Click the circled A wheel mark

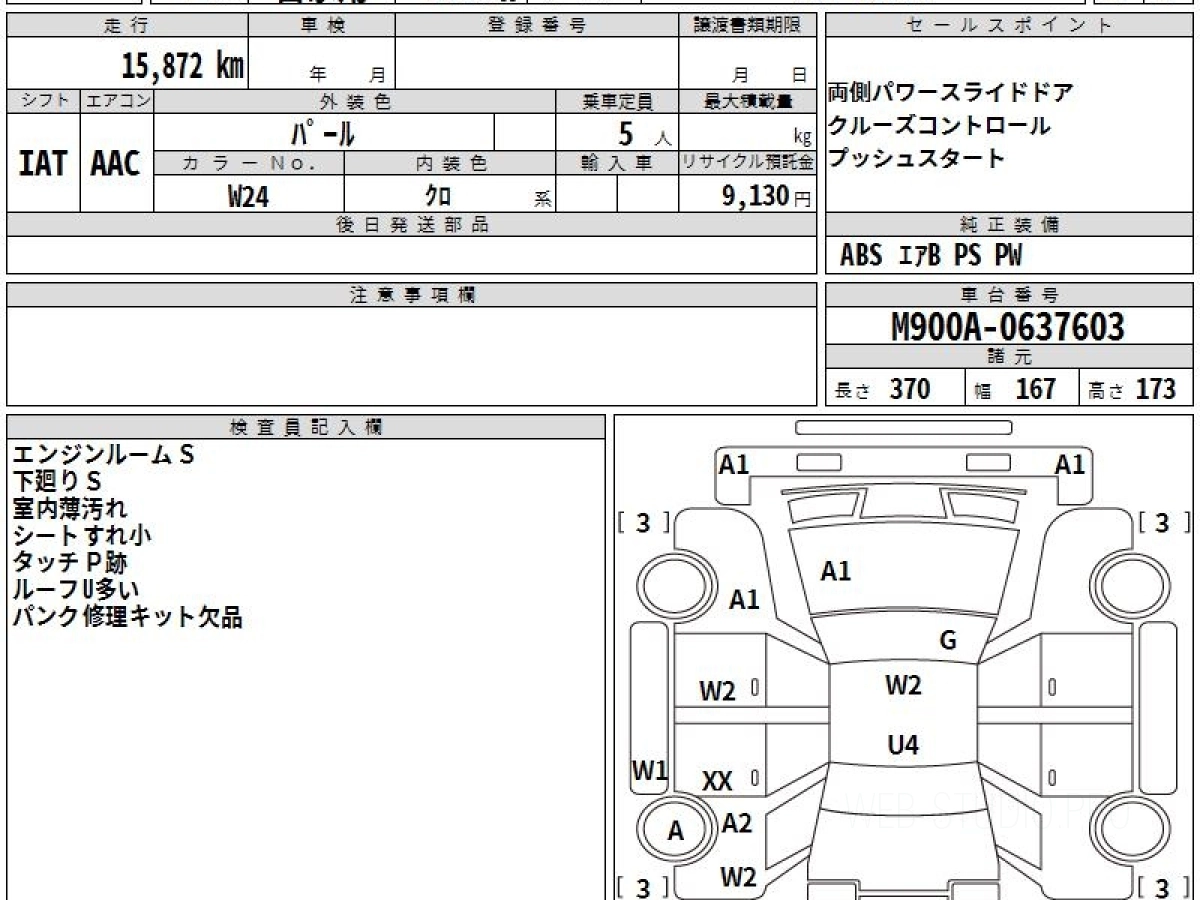[676, 831]
